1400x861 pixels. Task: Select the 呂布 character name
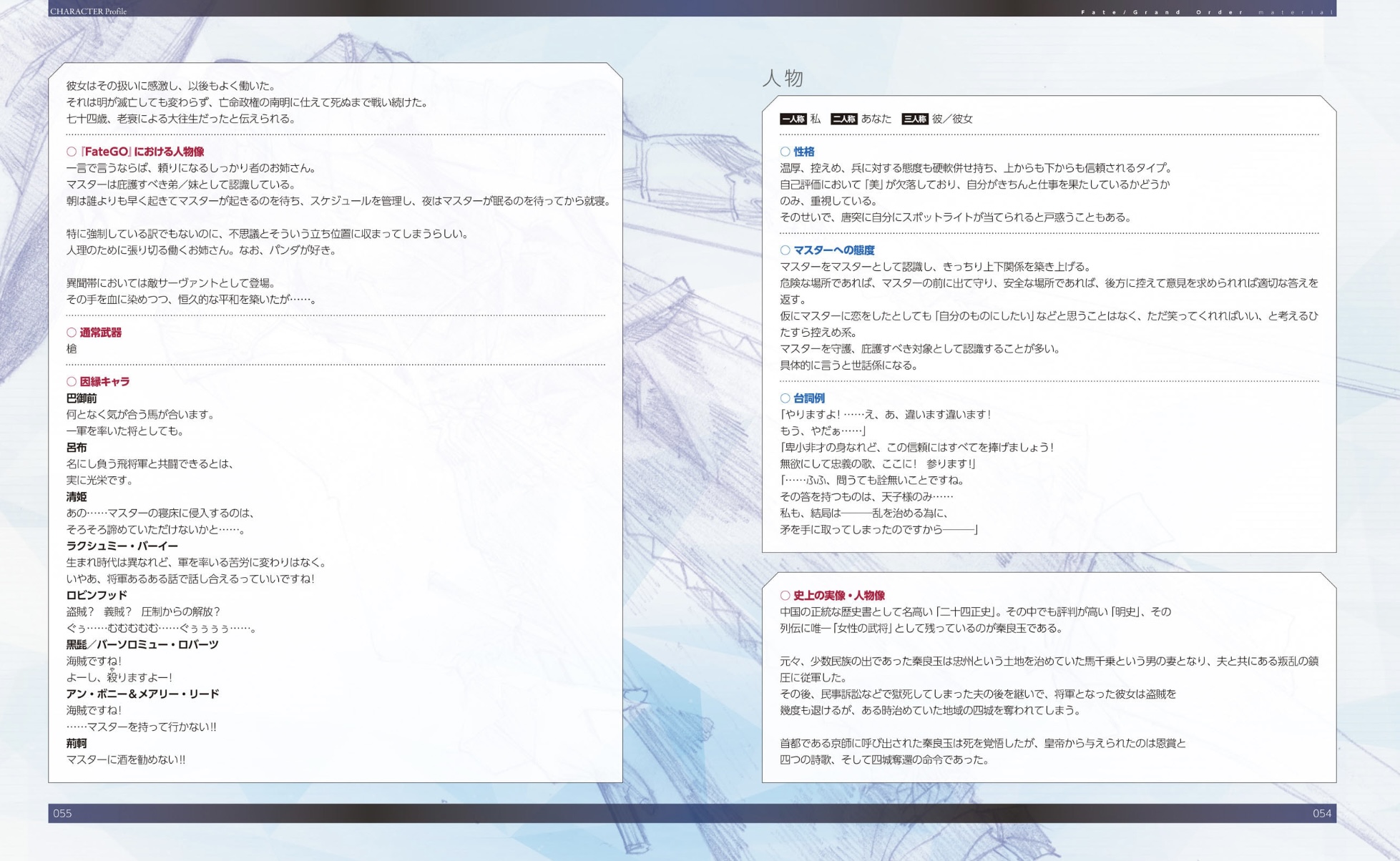pyautogui.click(x=76, y=448)
